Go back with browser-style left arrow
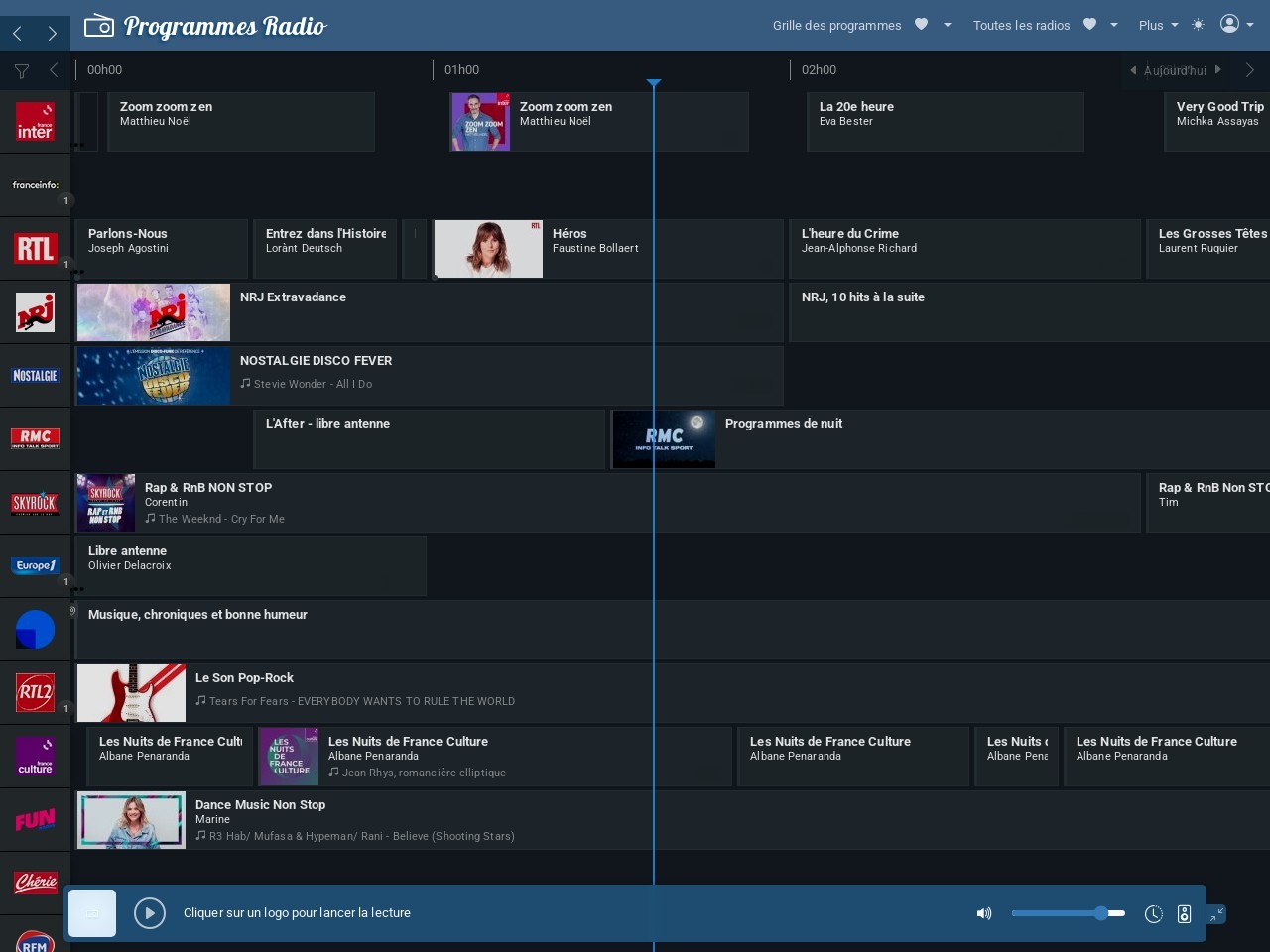 click(18, 33)
